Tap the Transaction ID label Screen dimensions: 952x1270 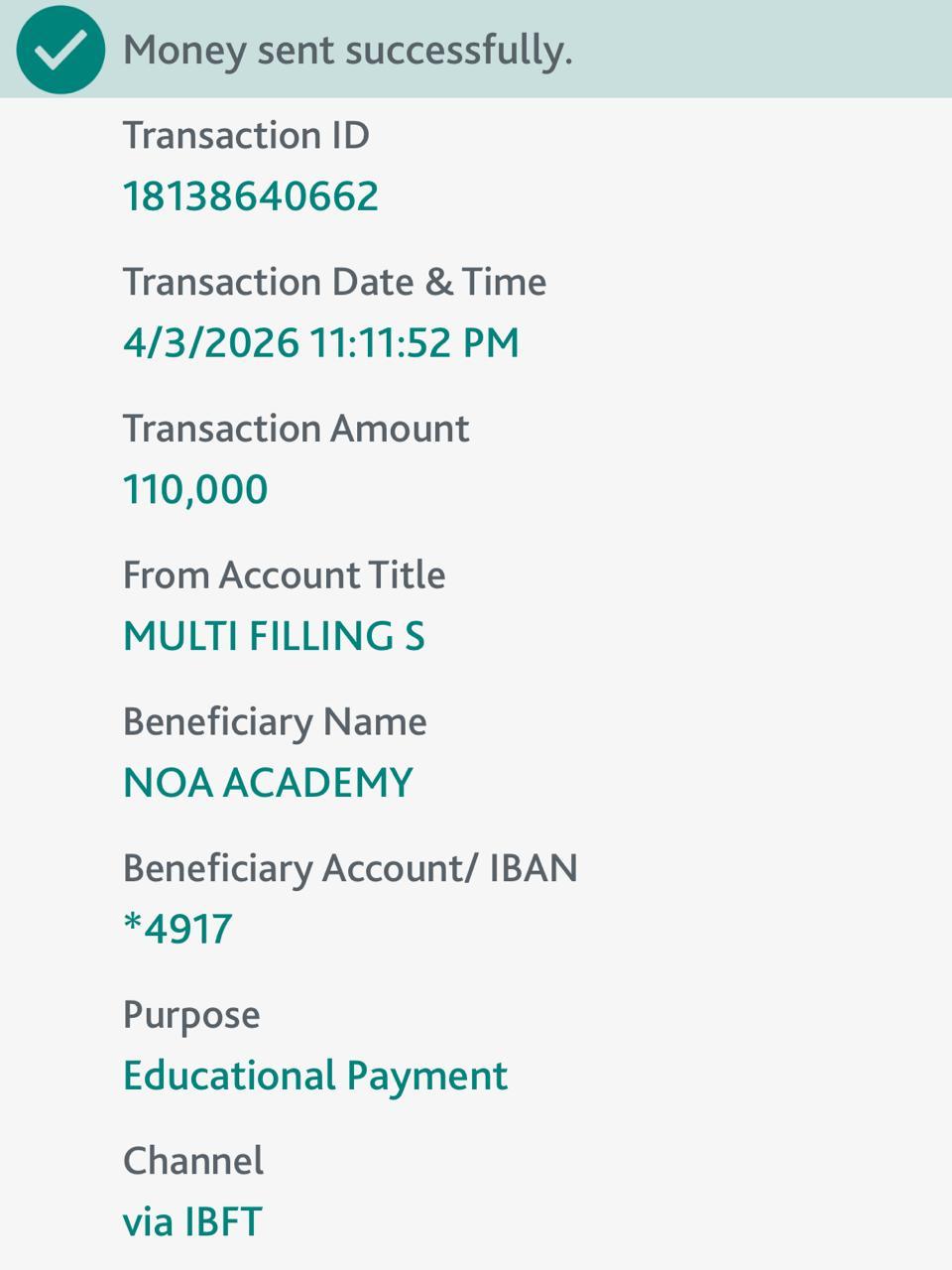pos(246,135)
